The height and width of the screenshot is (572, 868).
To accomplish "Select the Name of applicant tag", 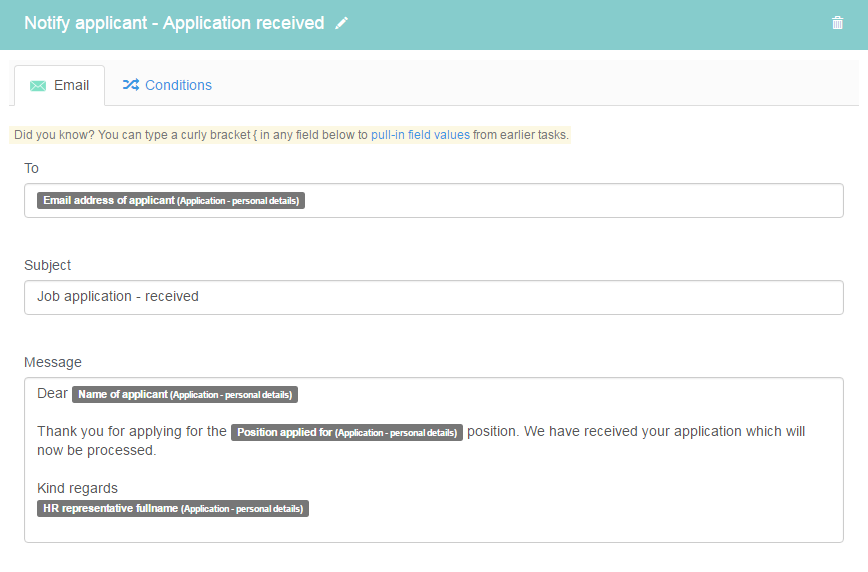I will point(185,394).
